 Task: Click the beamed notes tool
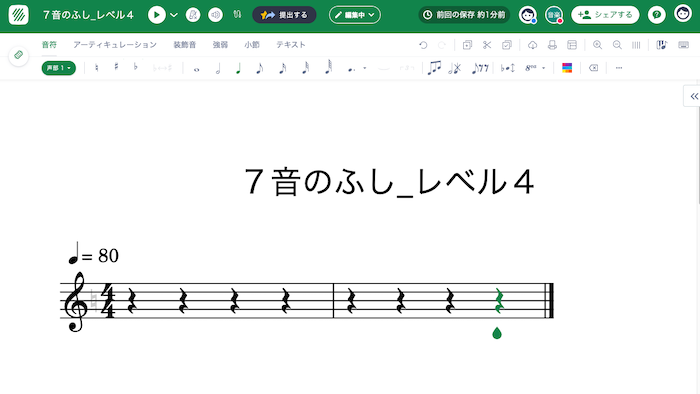click(x=434, y=68)
